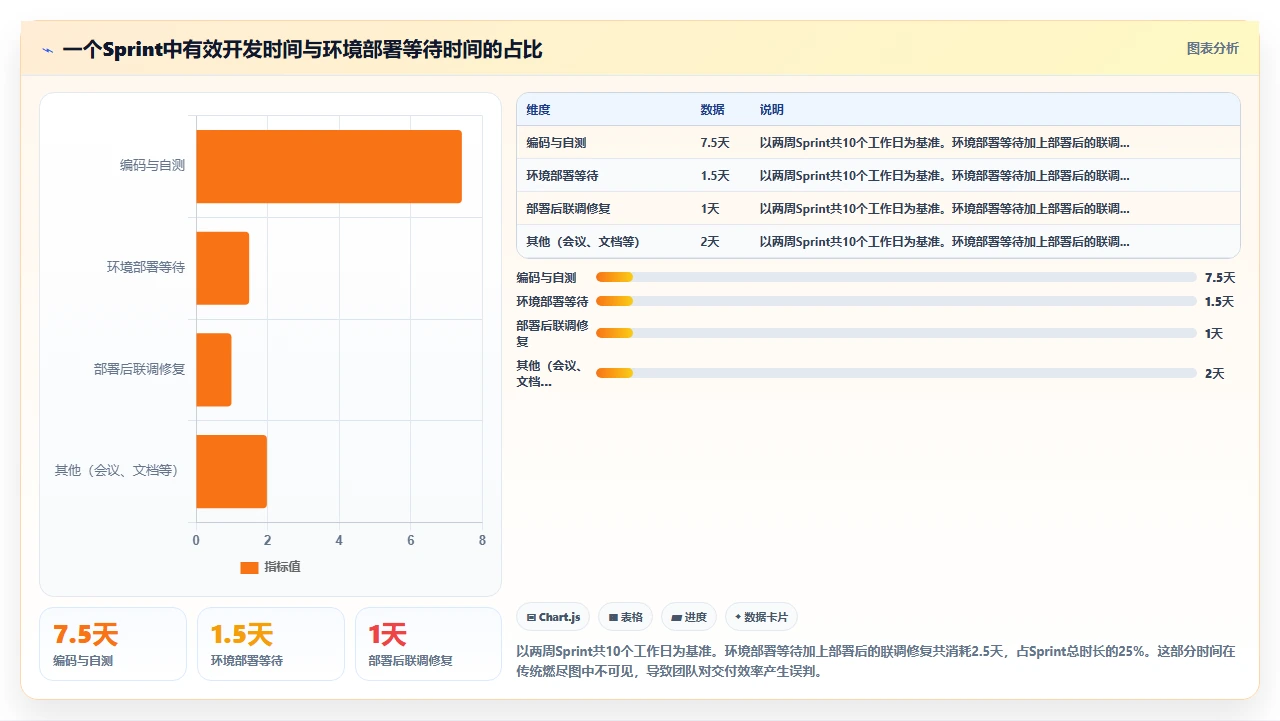Select the 部署后联调修复 table row
Image resolution: width=1280 pixels, height=721 pixels.
tap(878, 209)
